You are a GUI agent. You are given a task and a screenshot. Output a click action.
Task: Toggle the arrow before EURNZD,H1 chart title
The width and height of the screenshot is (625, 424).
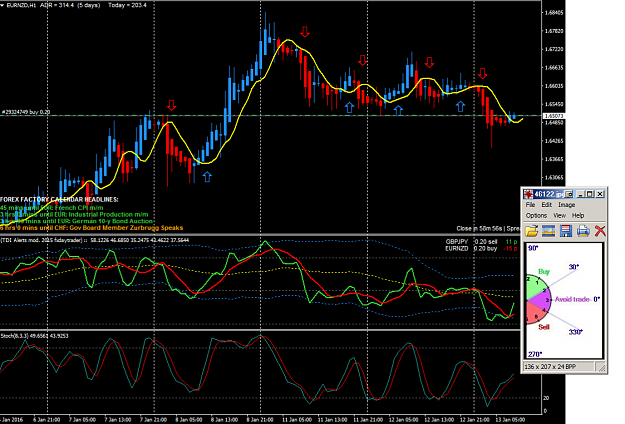2,5
